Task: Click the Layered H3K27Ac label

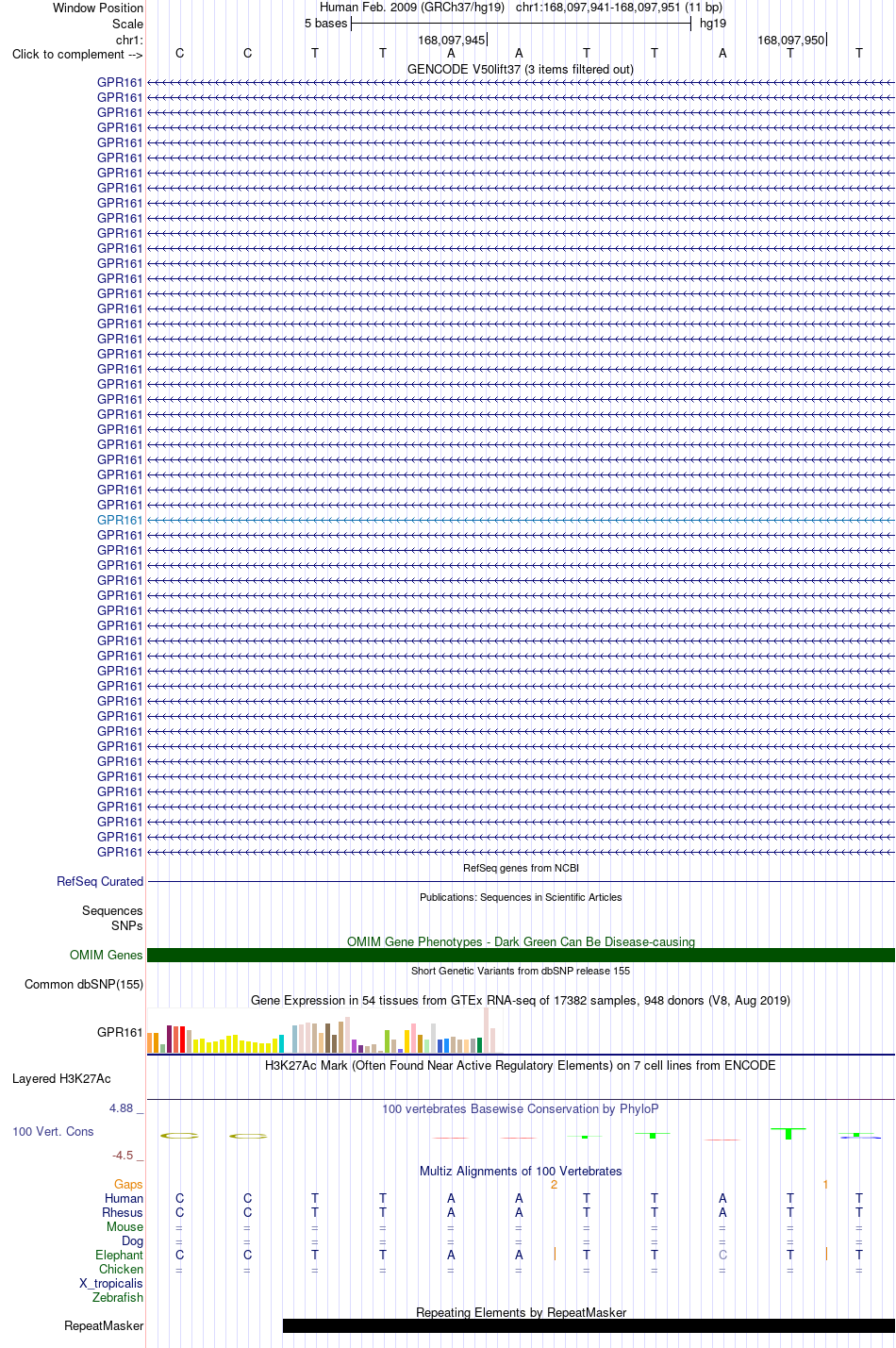Action: pos(61,1078)
